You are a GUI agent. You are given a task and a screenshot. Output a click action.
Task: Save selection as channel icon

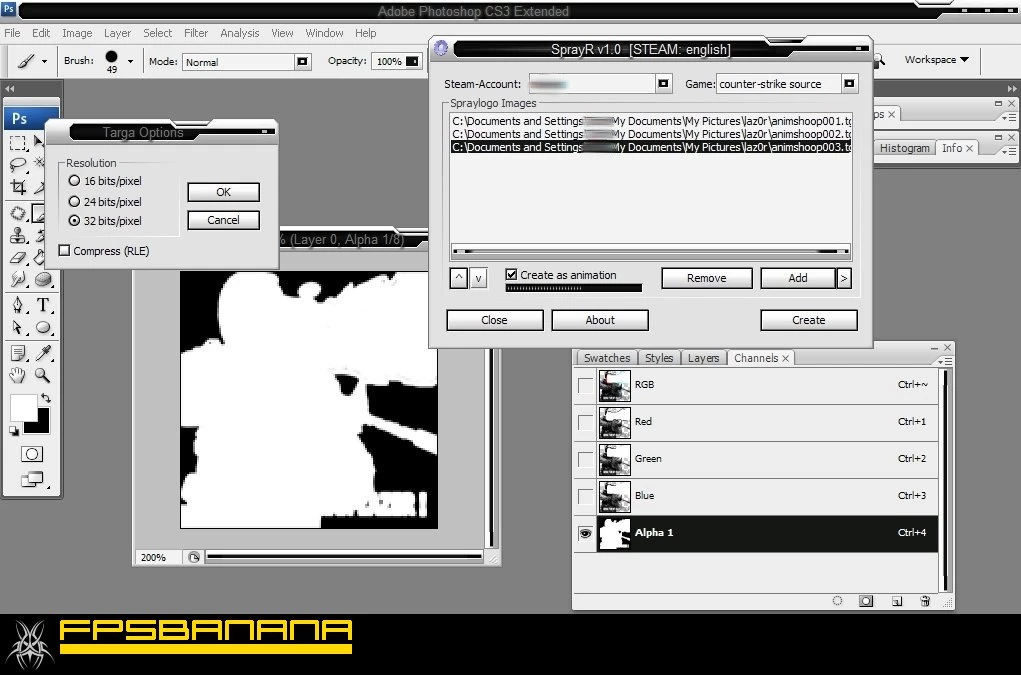coord(865,601)
